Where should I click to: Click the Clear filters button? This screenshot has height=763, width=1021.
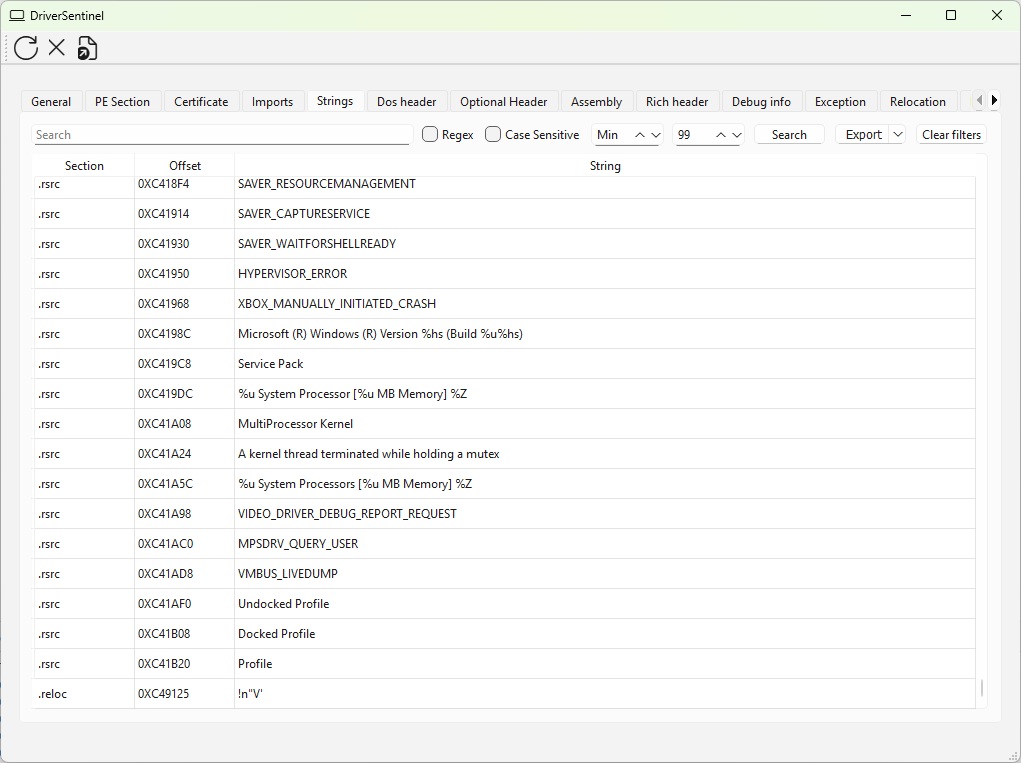click(951, 135)
